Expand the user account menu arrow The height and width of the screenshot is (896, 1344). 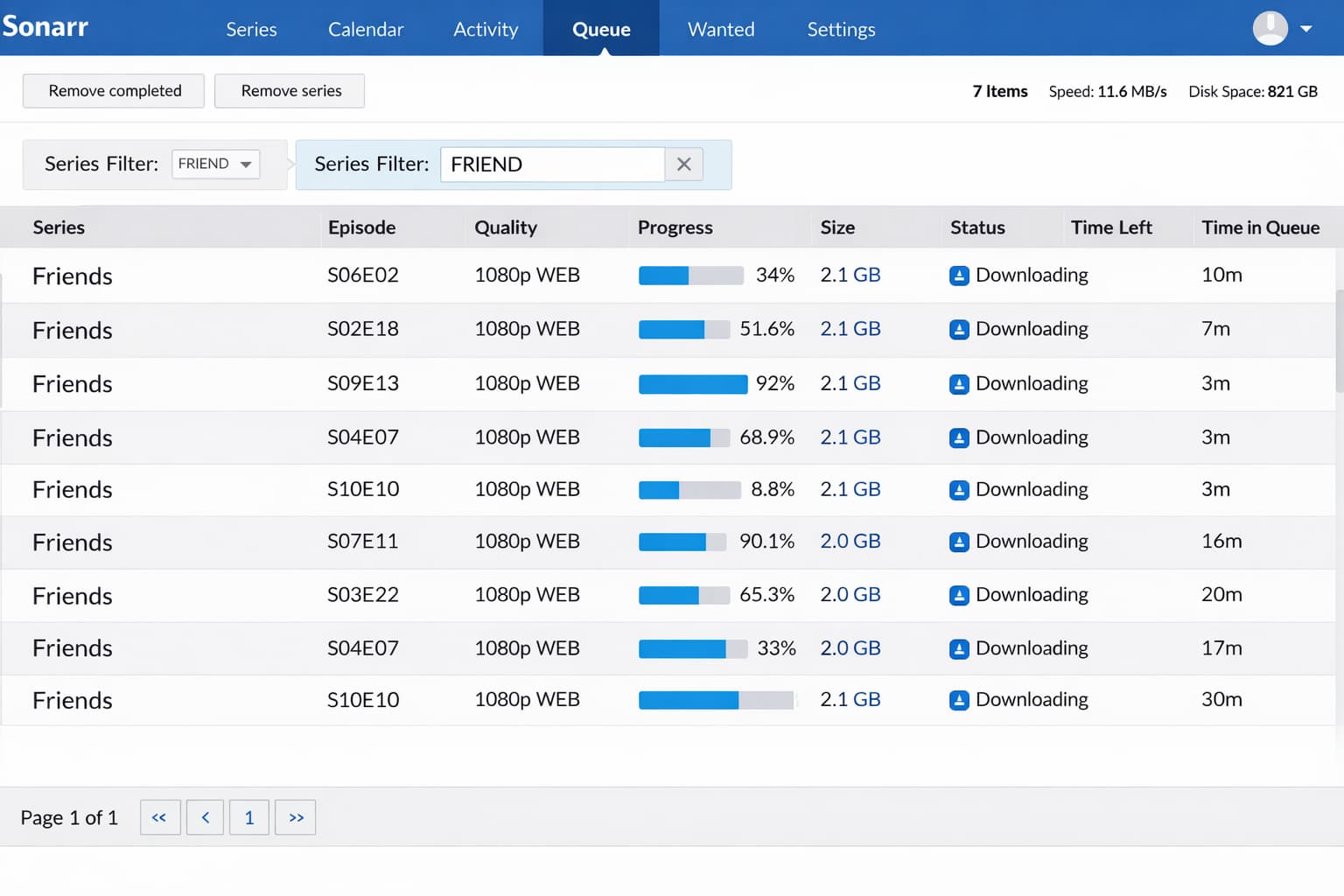click(x=1306, y=28)
